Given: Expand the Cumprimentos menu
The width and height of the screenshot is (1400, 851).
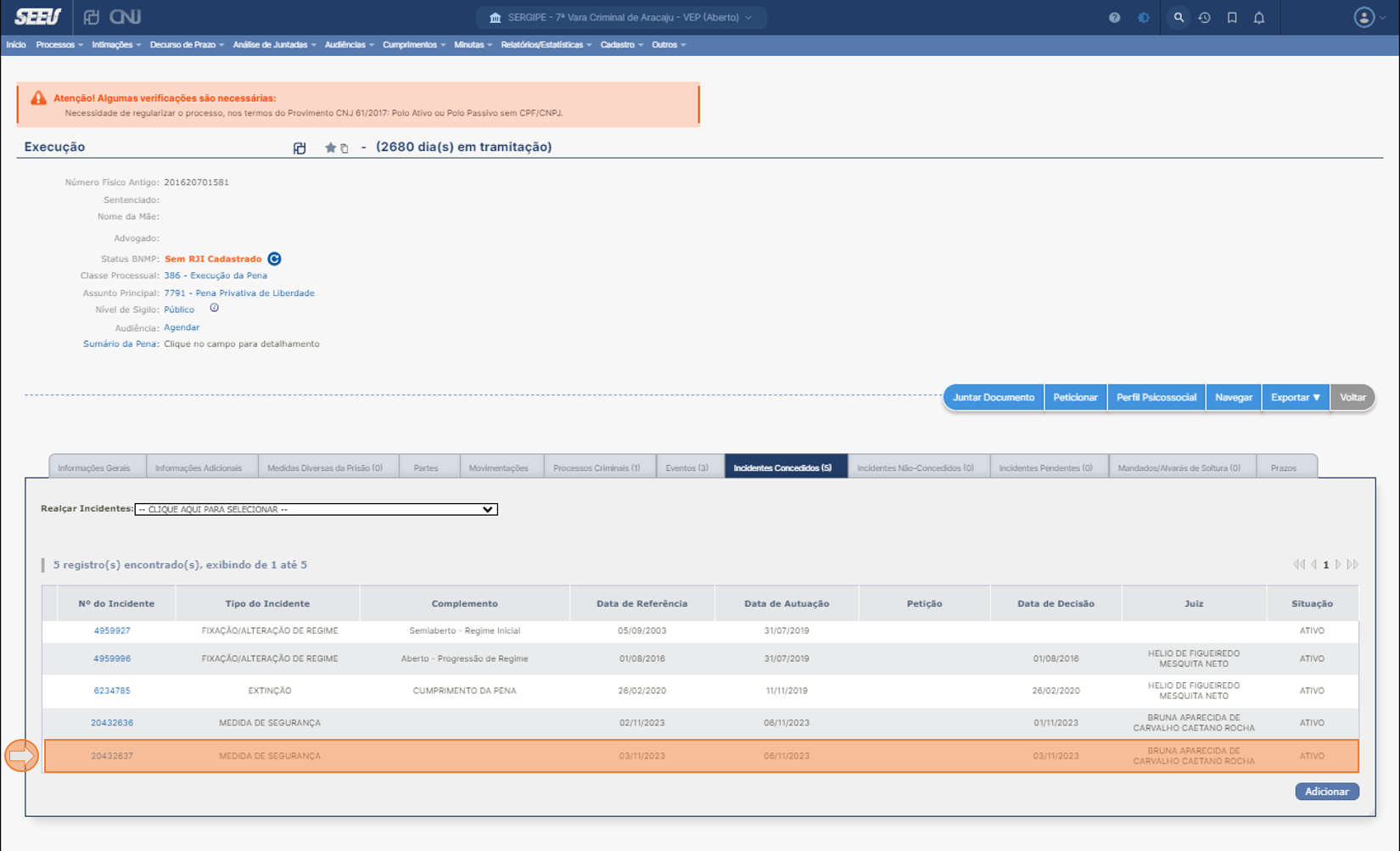Looking at the screenshot, I should point(414,45).
